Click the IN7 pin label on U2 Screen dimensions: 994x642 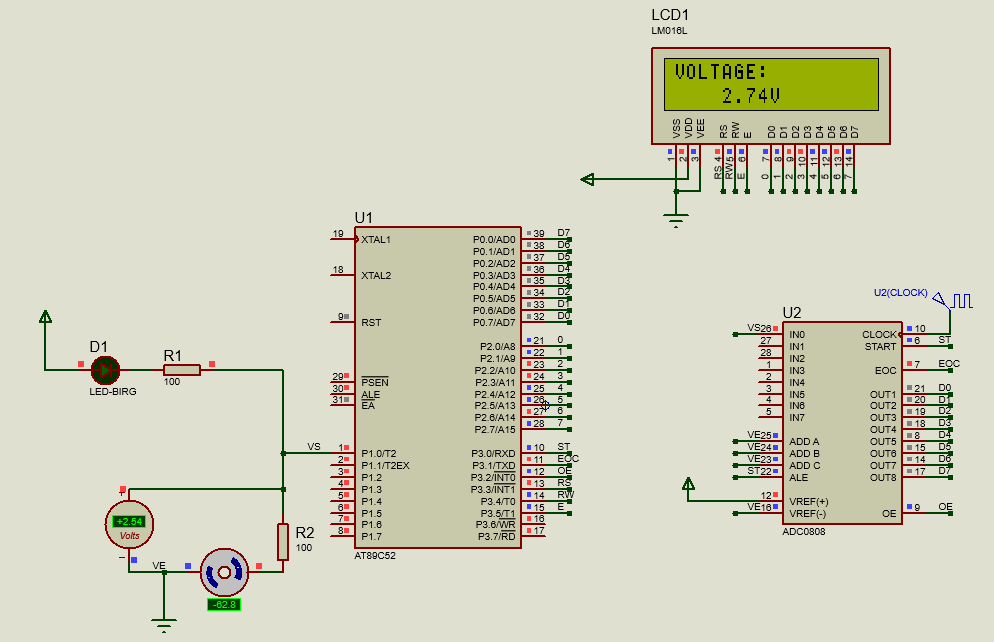[x=797, y=418]
